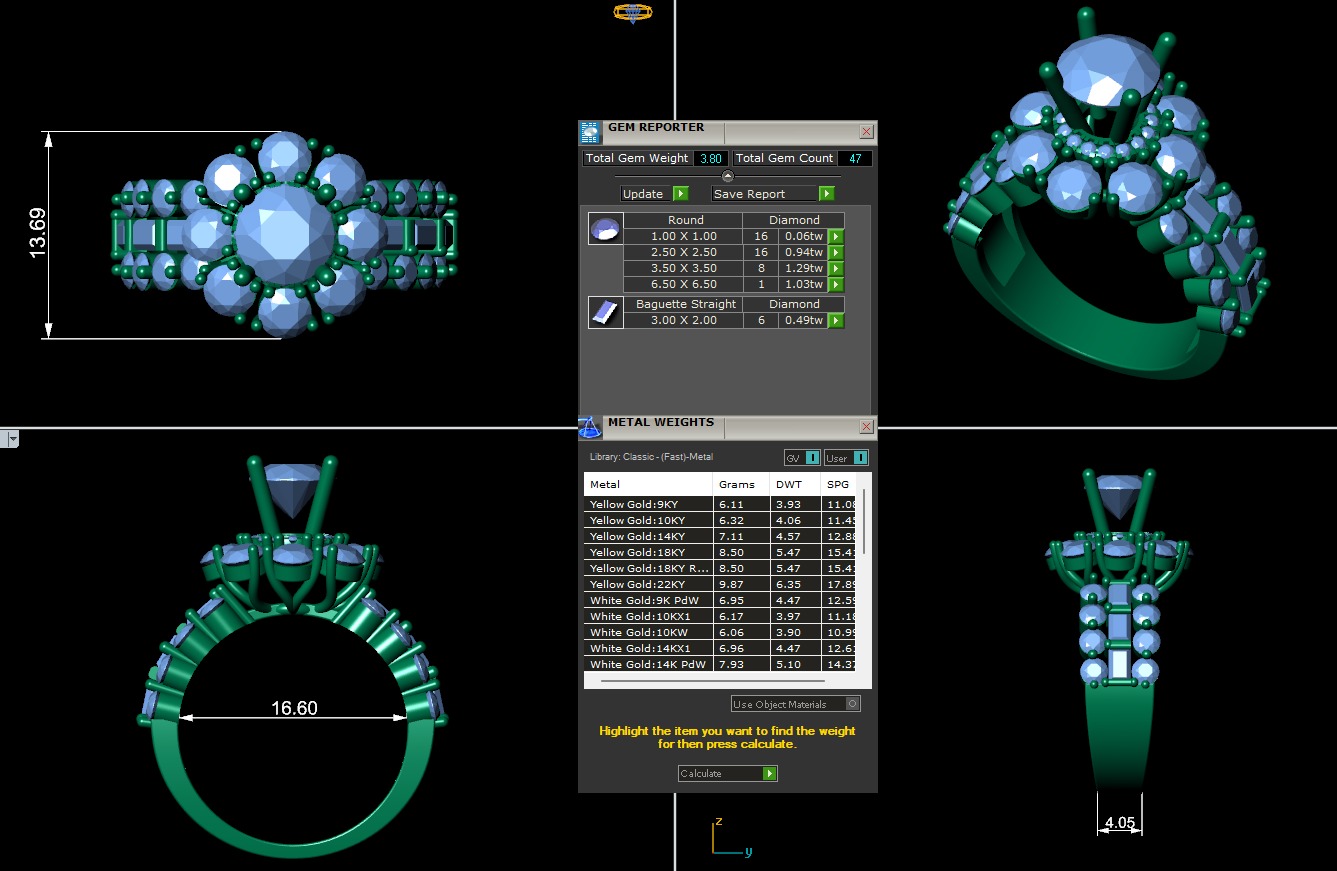Viewport: 1337px width, 871px height.
Task: Enable Use Object Materials option
Action: [x=796, y=704]
